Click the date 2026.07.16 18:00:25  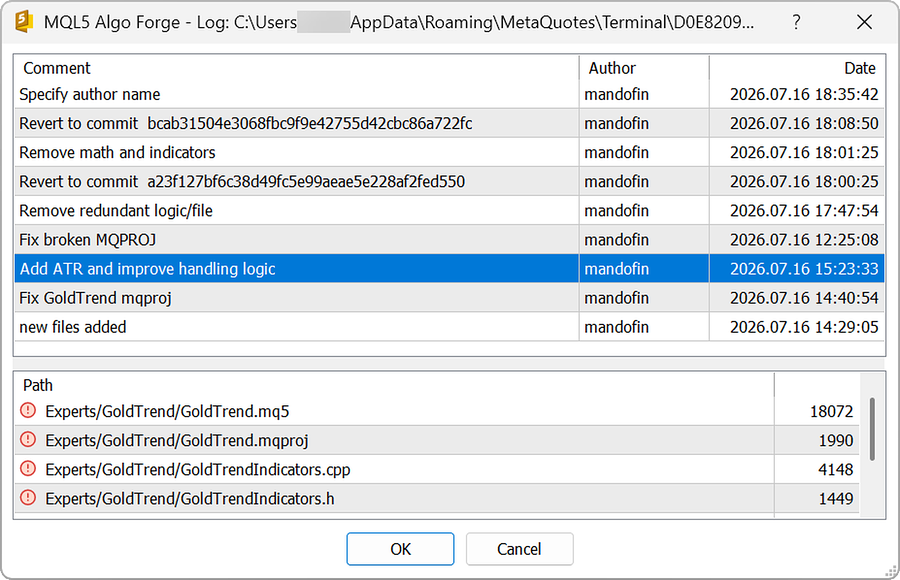tap(804, 181)
